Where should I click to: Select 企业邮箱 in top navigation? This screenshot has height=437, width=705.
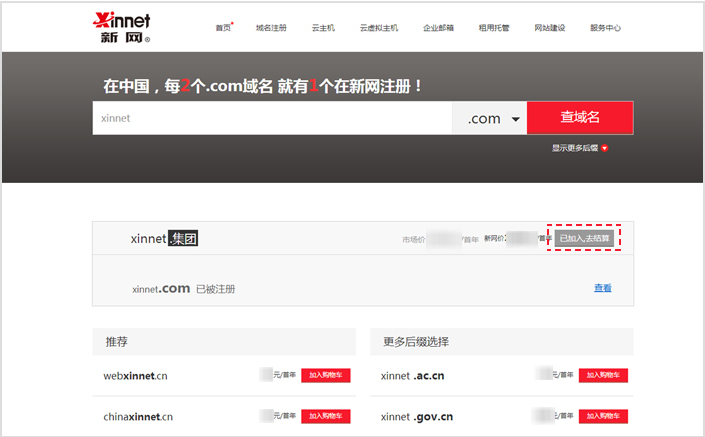pos(438,28)
